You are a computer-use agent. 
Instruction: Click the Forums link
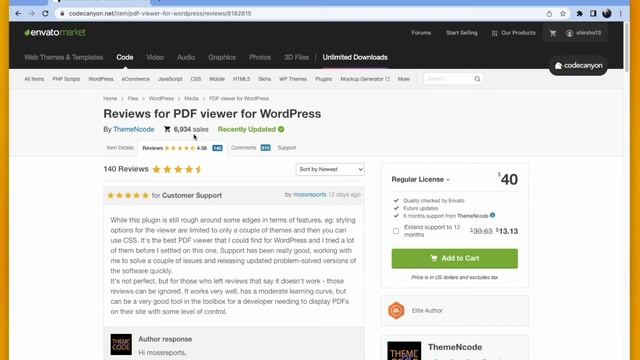point(421,33)
